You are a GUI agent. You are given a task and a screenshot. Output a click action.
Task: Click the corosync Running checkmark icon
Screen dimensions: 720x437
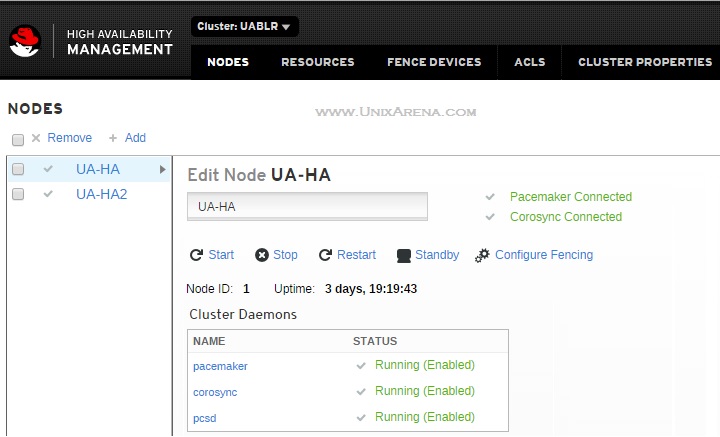tap(361, 392)
